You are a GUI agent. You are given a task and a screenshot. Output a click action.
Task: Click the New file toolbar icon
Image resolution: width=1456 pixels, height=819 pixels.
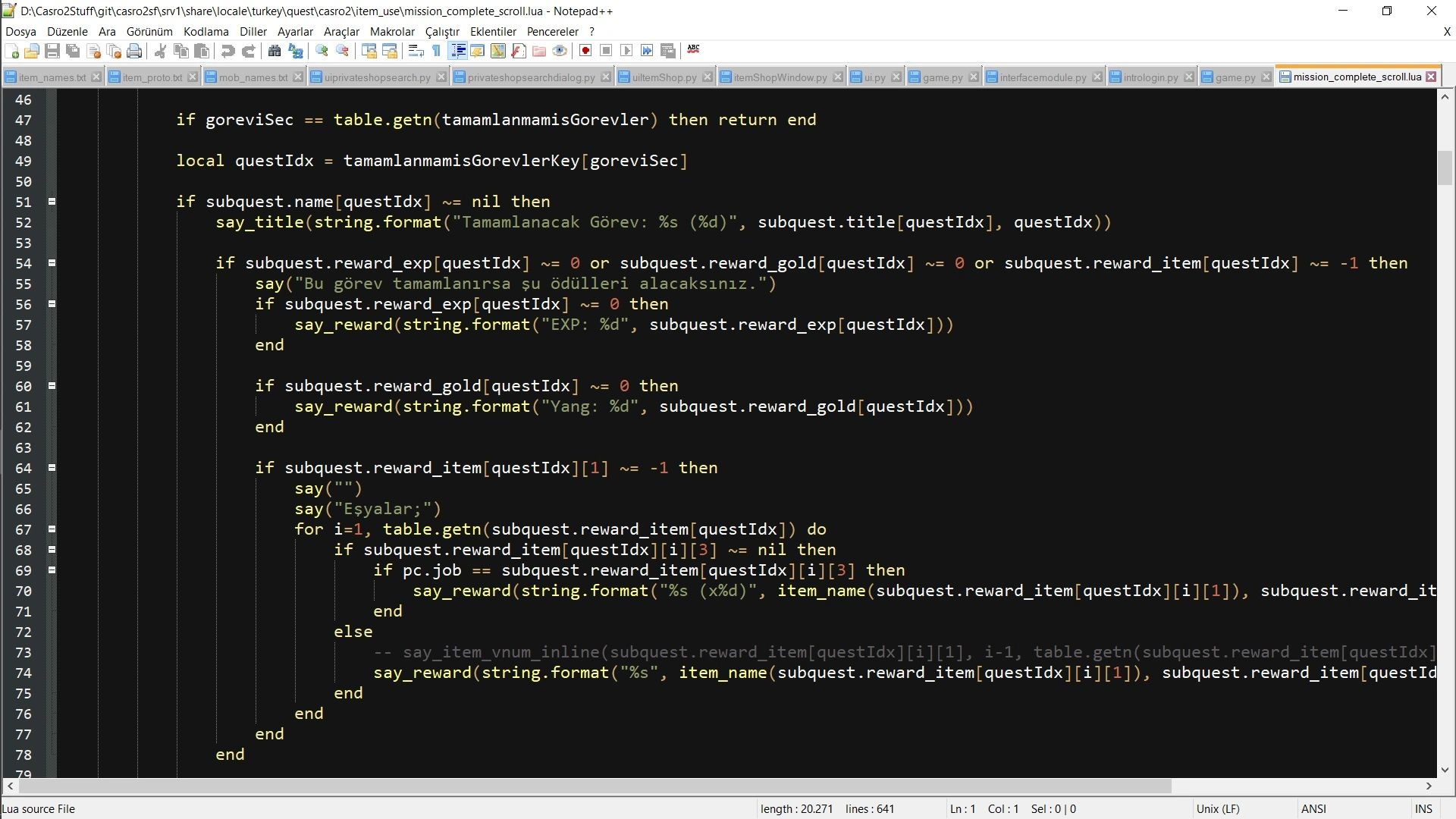tap(12, 51)
